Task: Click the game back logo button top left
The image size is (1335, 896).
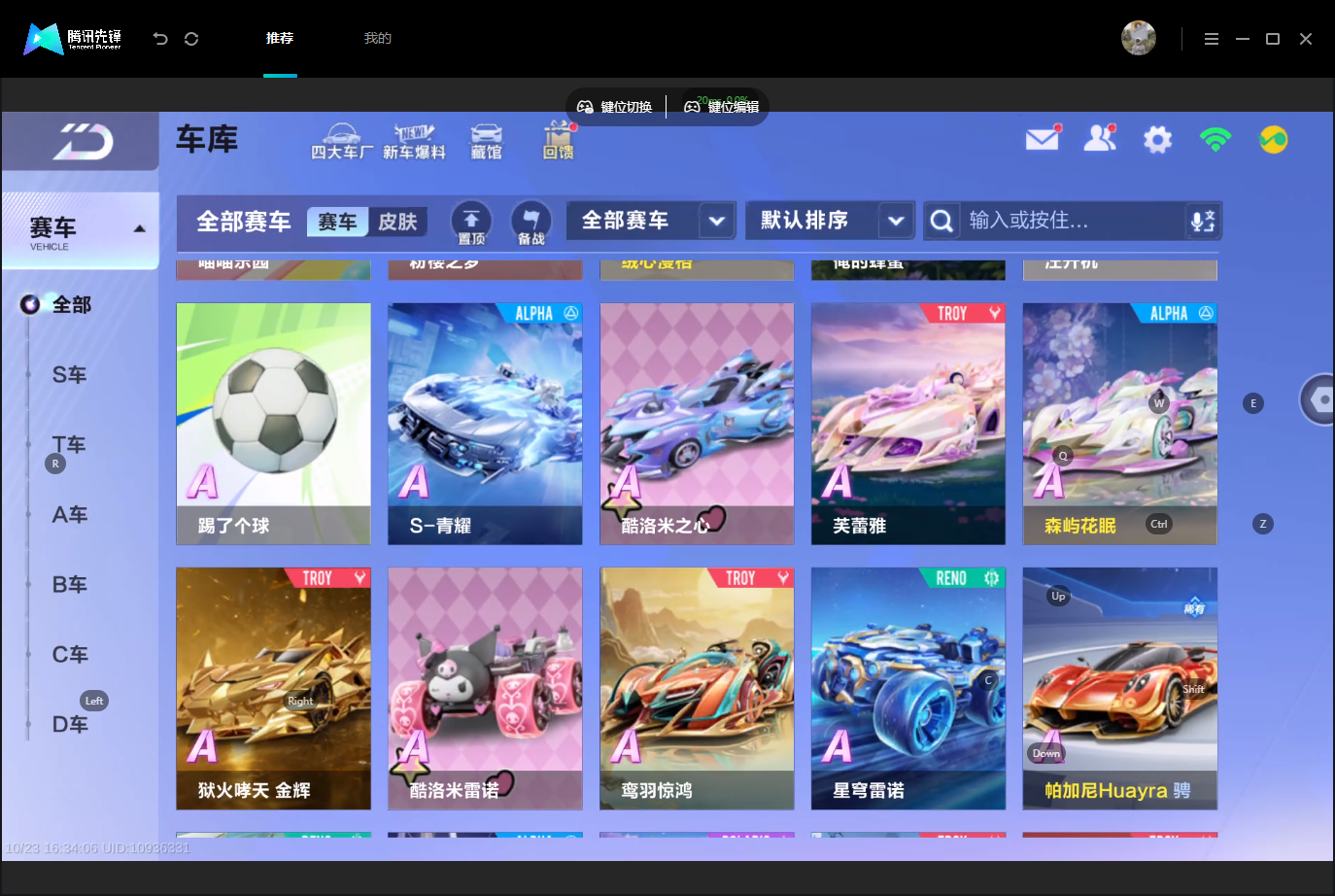Action: pos(83,142)
